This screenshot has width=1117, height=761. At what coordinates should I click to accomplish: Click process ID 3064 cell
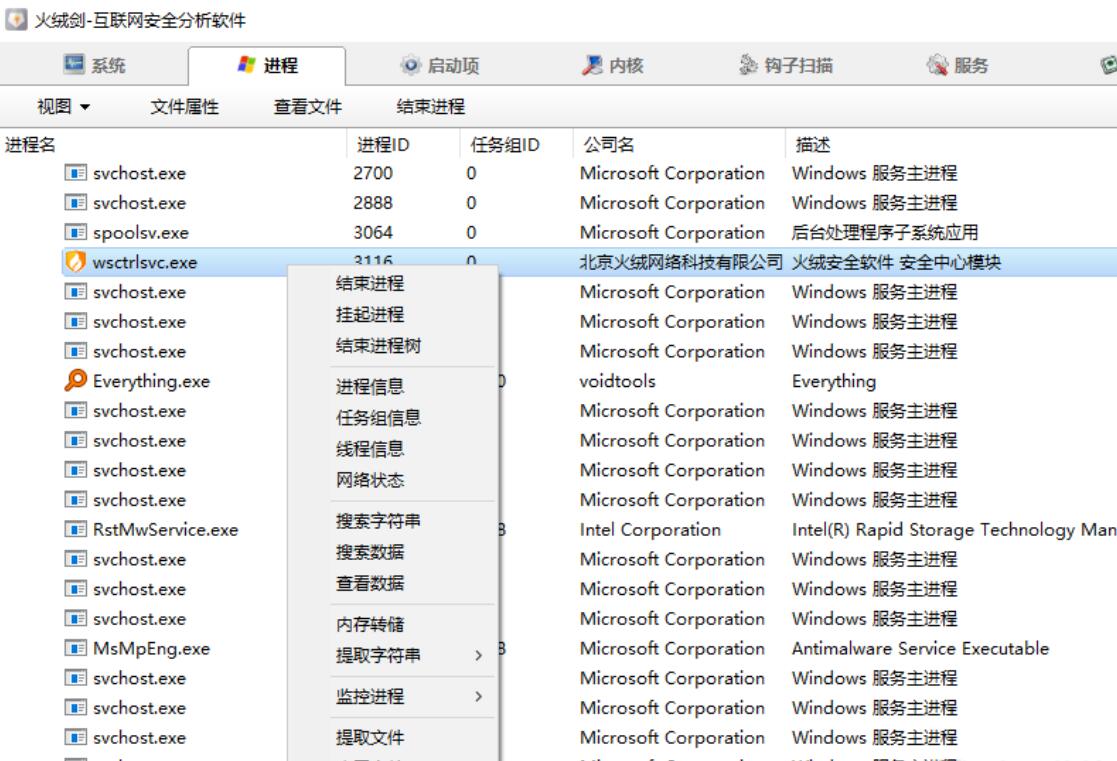pos(373,232)
